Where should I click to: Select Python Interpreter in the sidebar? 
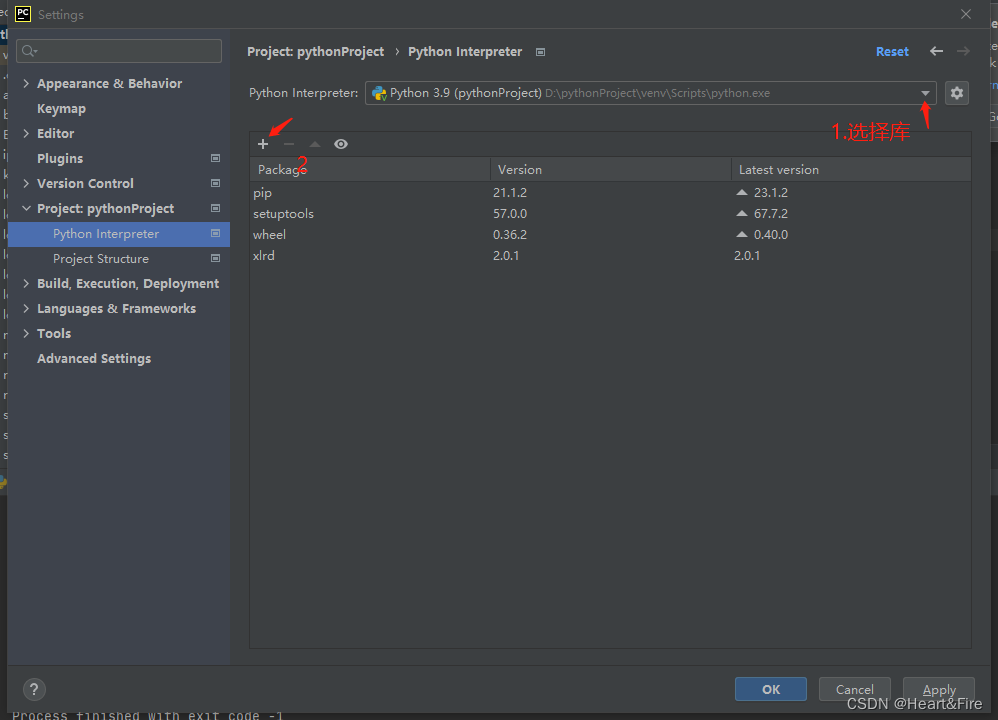119,234
